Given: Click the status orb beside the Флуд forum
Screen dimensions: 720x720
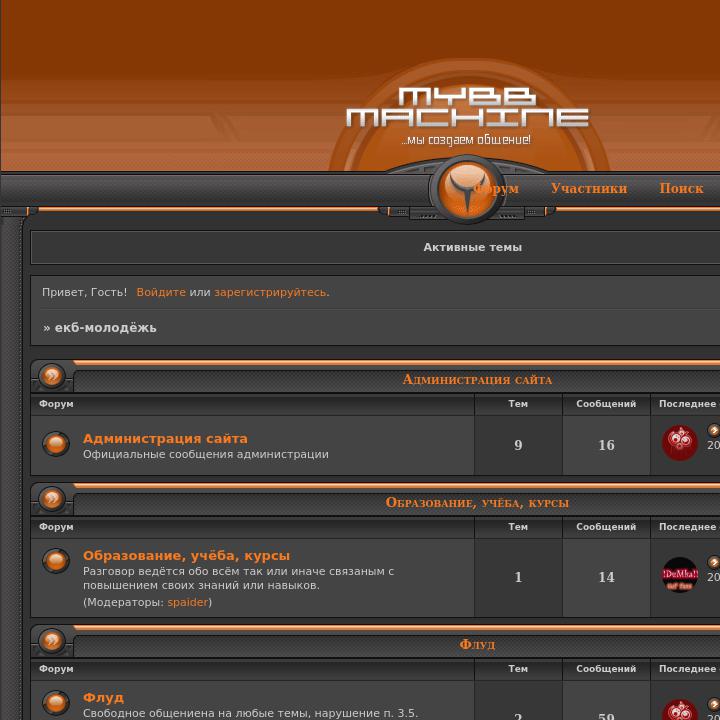Looking at the screenshot, I should tap(56, 703).
